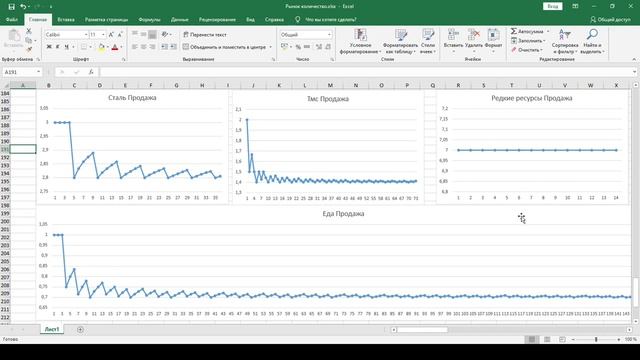Click Перенести текст wrap text button
The height and width of the screenshot is (360, 640).
click(205, 35)
